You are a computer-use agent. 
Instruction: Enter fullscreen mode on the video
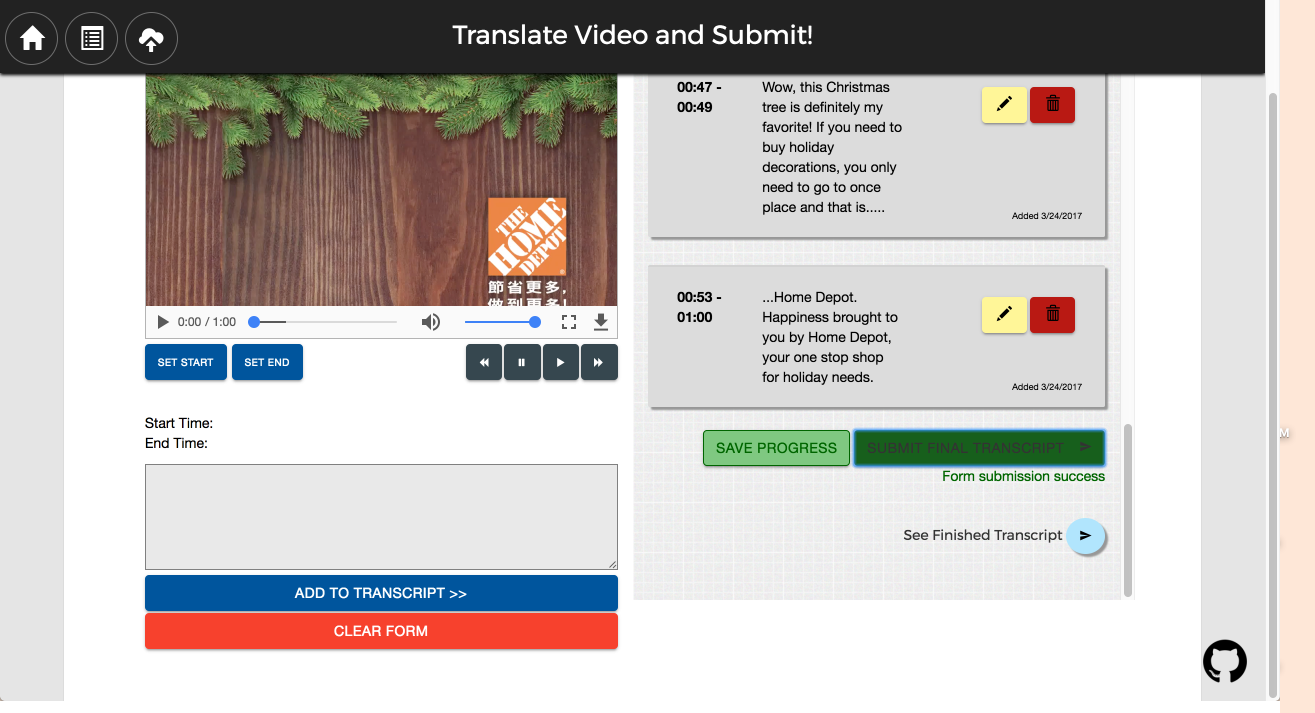569,322
